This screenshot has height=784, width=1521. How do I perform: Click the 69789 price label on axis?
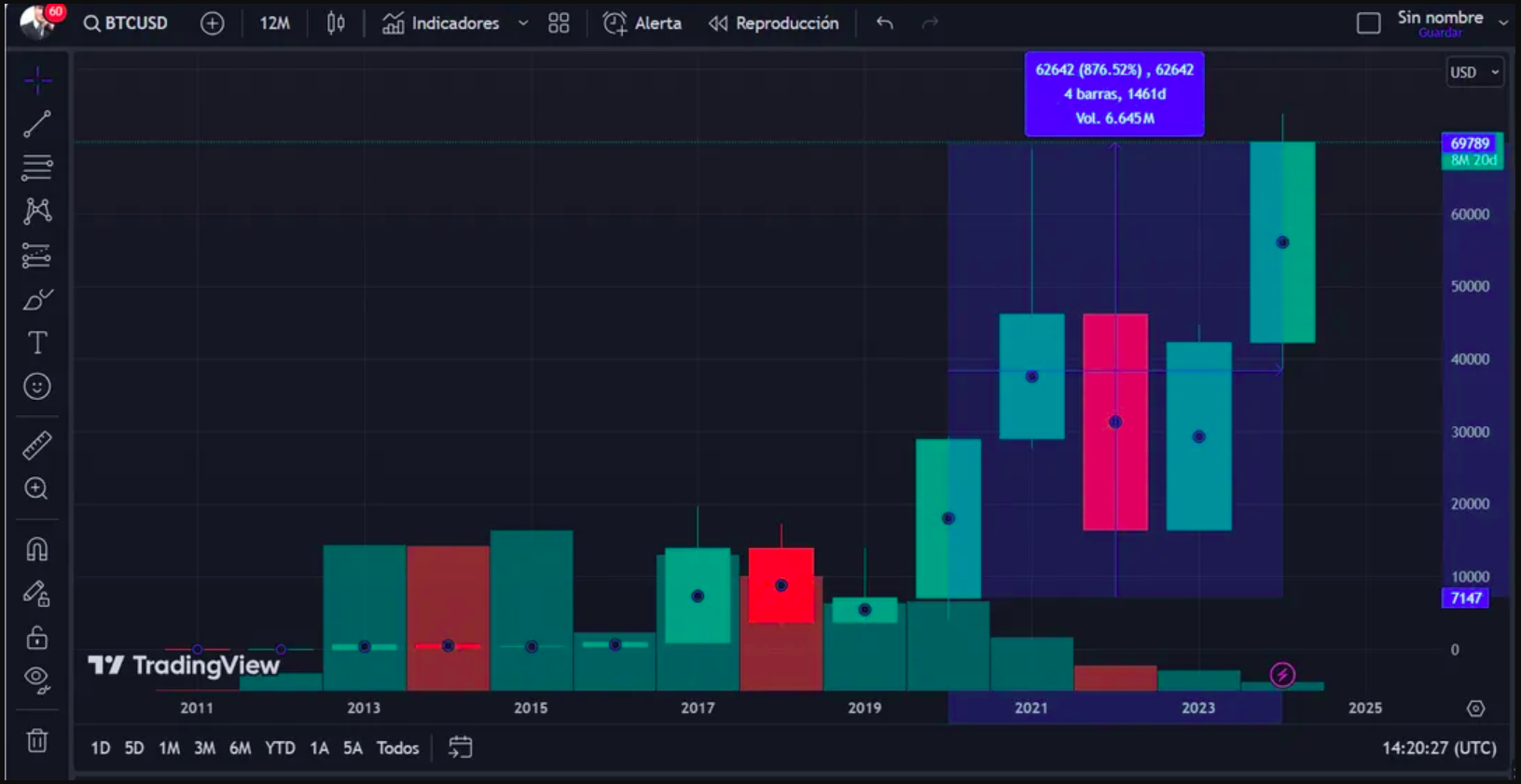tap(1470, 144)
